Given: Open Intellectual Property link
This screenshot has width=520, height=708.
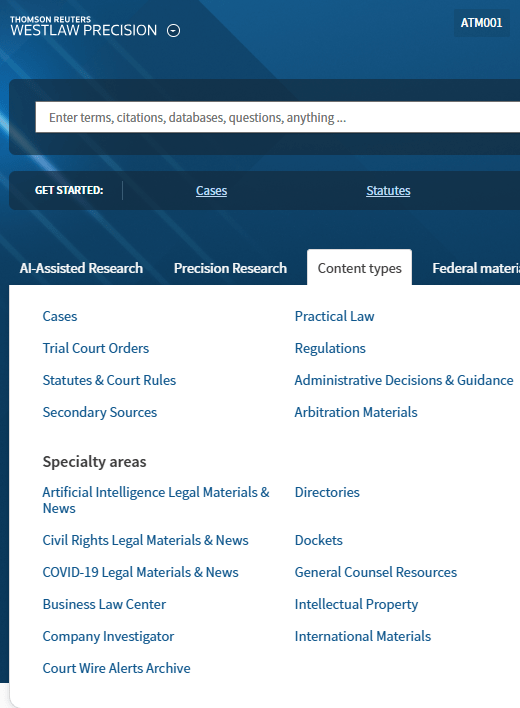Looking at the screenshot, I should coord(356,604).
